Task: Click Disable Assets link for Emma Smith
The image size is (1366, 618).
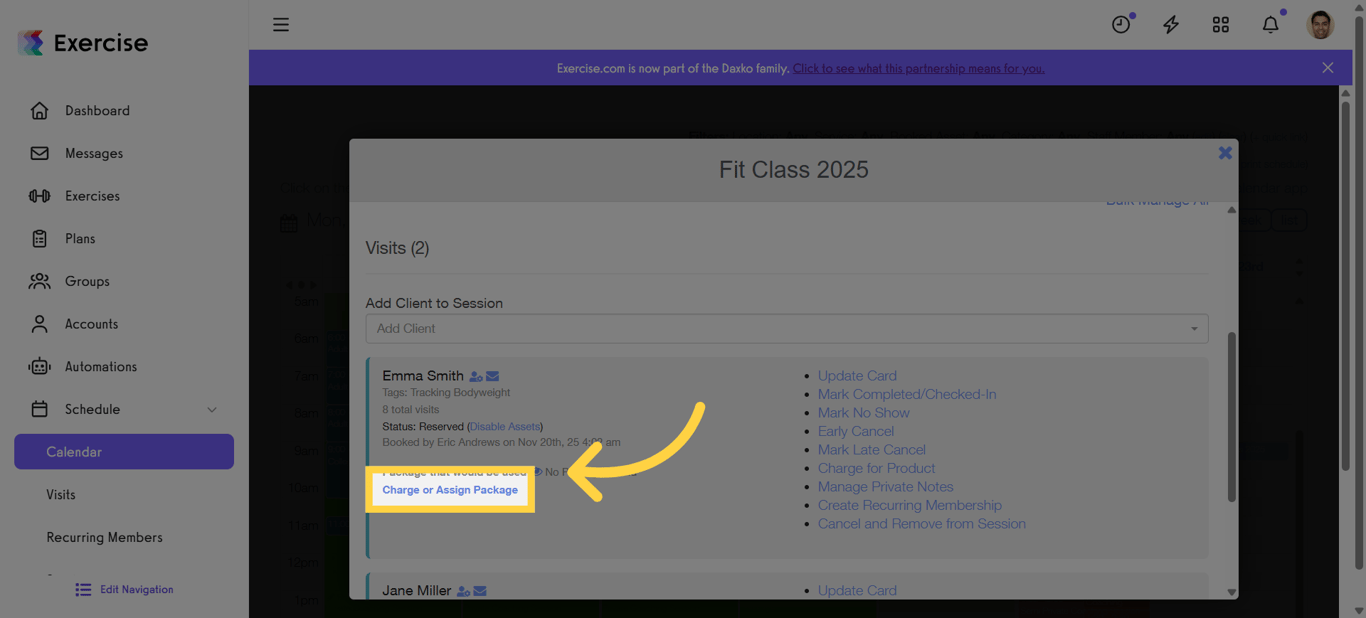Action: 505,427
